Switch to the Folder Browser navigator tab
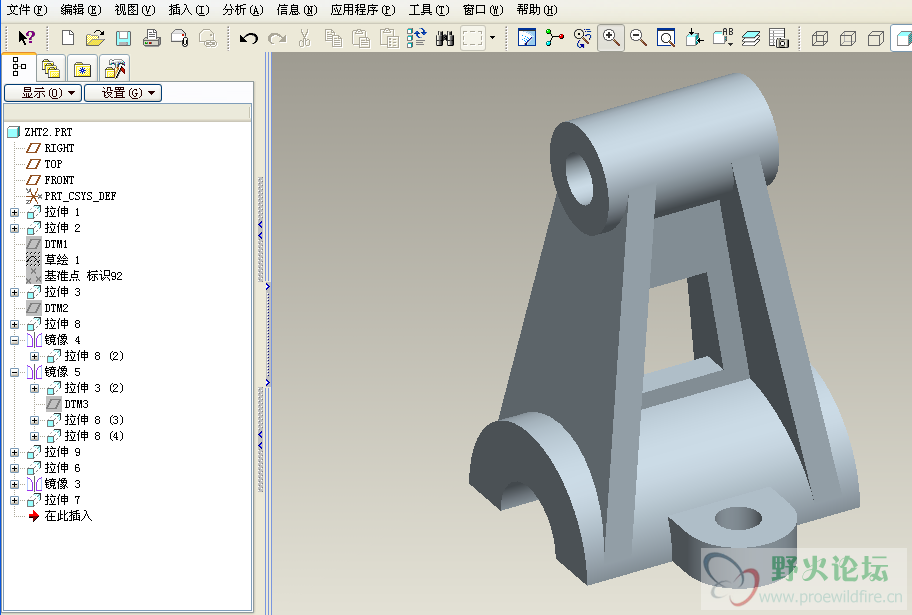This screenshot has width=912, height=615. pos(51,69)
